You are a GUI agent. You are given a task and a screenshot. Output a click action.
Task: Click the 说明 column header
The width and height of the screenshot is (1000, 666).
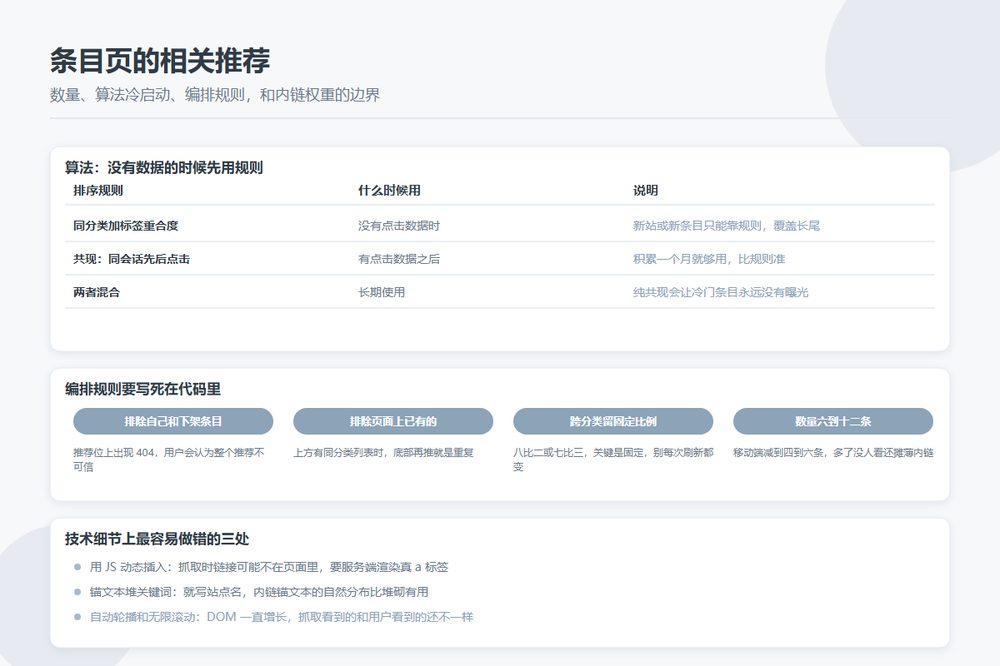pos(645,190)
